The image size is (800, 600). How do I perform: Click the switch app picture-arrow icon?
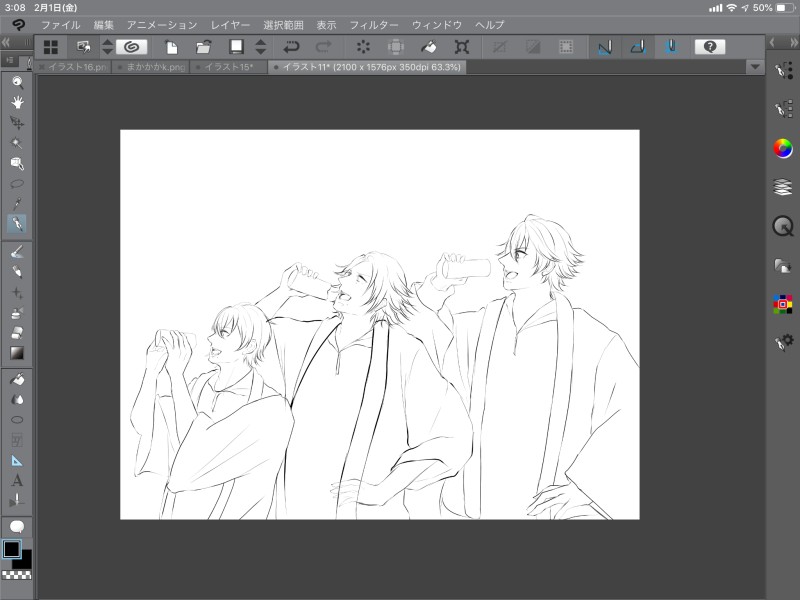pyautogui.click(x=84, y=47)
